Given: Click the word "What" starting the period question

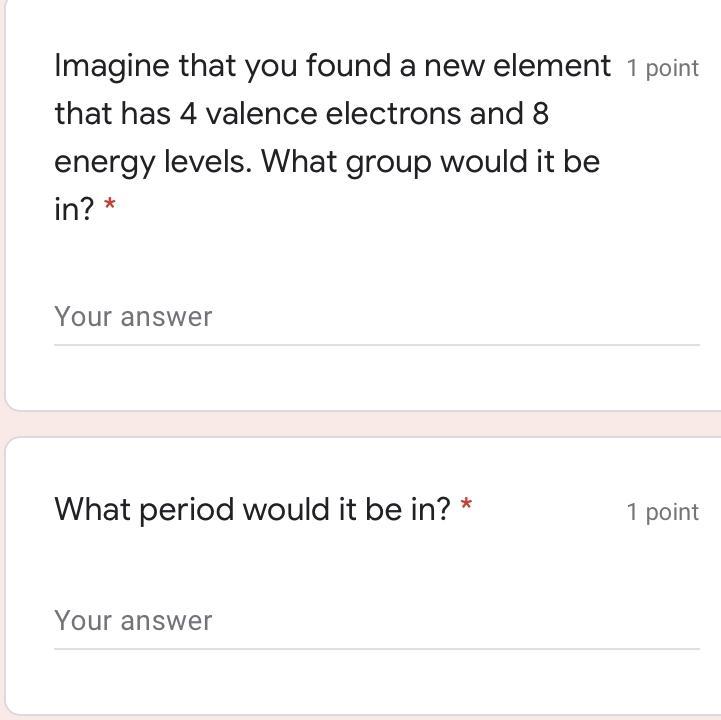Looking at the screenshot, I should click(x=93, y=510).
